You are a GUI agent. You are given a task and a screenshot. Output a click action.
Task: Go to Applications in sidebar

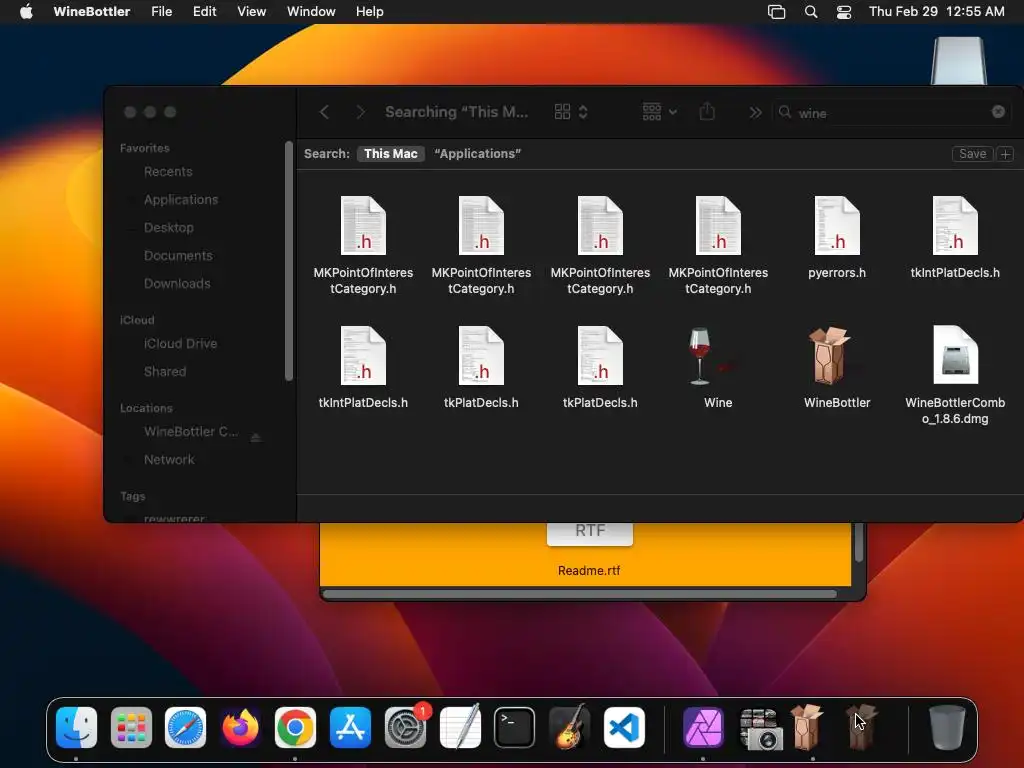(181, 200)
